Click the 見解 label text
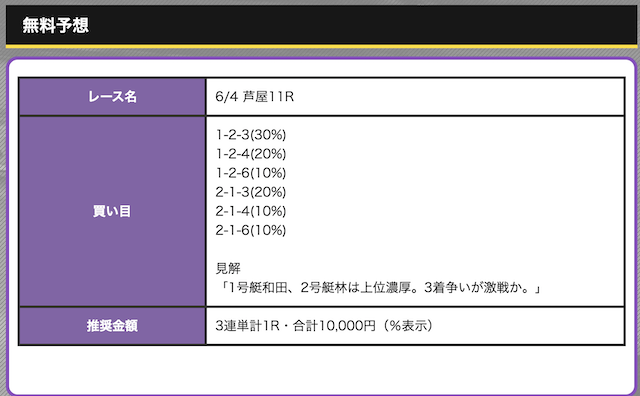Image resolution: width=640 pixels, height=396 pixels. click(228, 268)
